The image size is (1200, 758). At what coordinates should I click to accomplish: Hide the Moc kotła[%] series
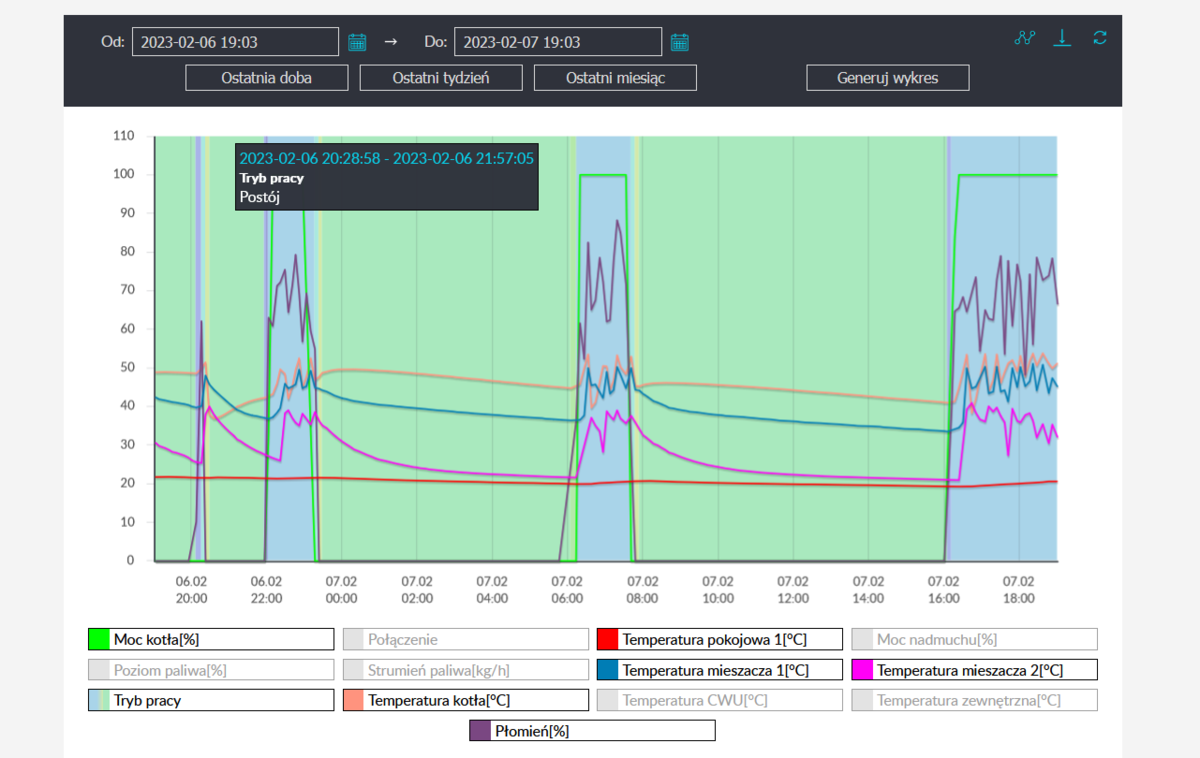(x=211, y=640)
